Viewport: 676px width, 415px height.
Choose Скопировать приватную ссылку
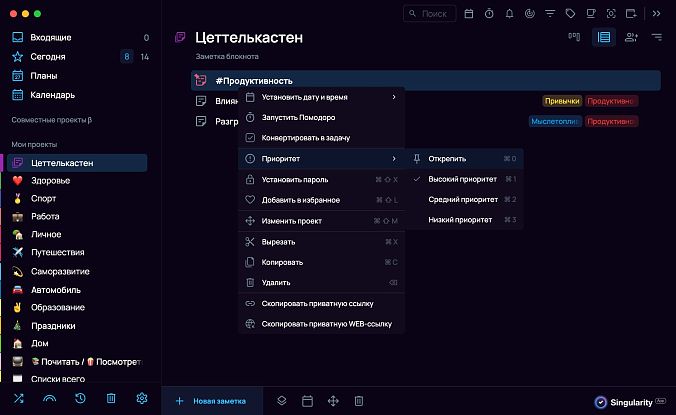click(x=321, y=304)
